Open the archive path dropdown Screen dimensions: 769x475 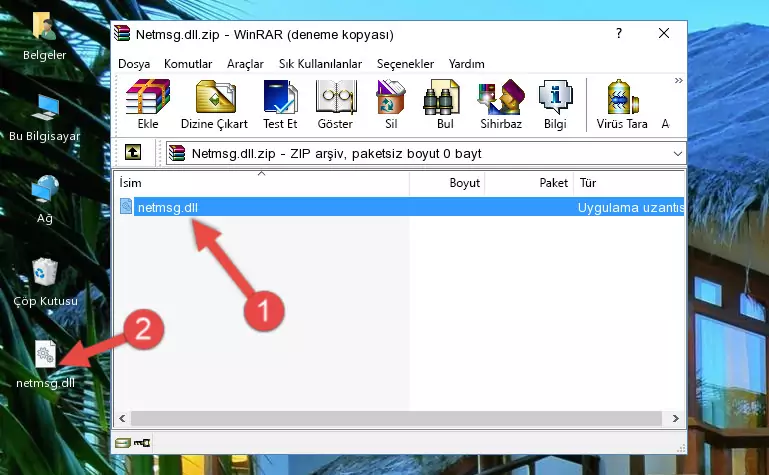pyautogui.click(x=678, y=153)
